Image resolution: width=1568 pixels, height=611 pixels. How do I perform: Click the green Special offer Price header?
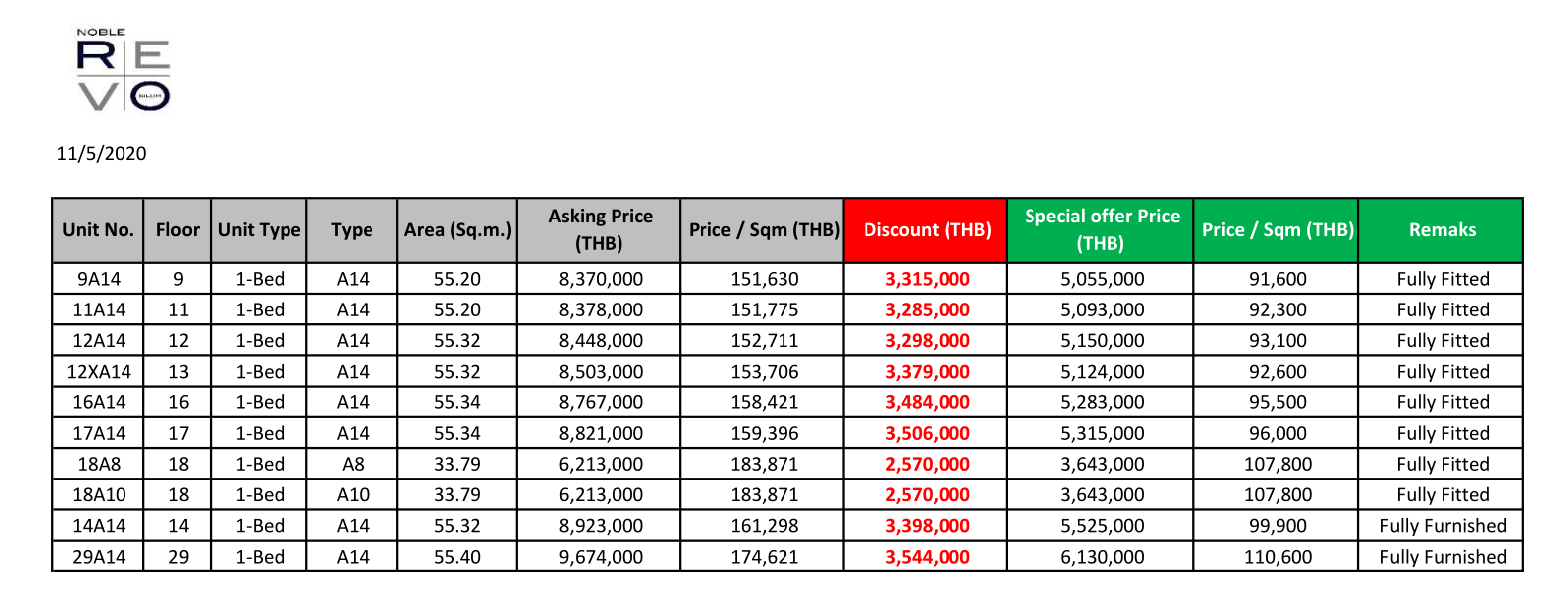click(1101, 229)
